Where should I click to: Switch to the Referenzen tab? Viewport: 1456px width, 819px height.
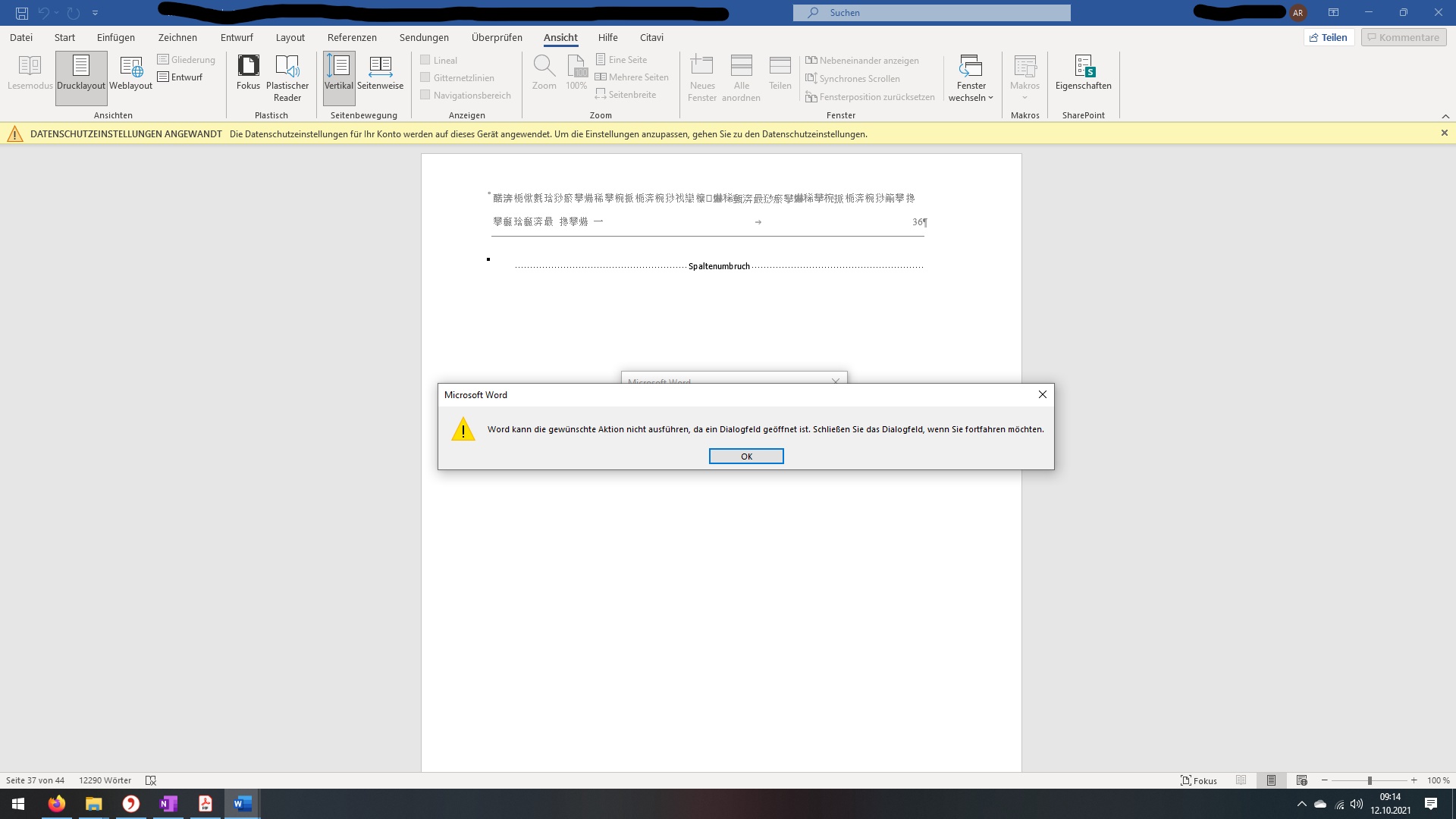coord(352,36)
